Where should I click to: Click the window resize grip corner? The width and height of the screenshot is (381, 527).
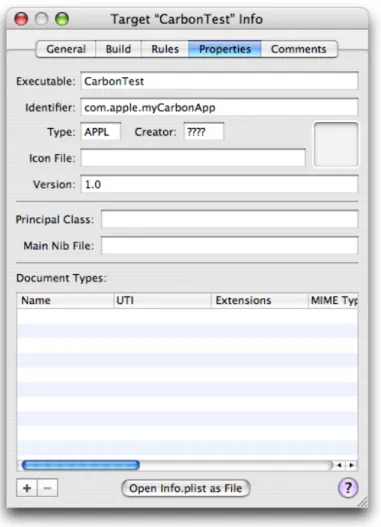363,502
